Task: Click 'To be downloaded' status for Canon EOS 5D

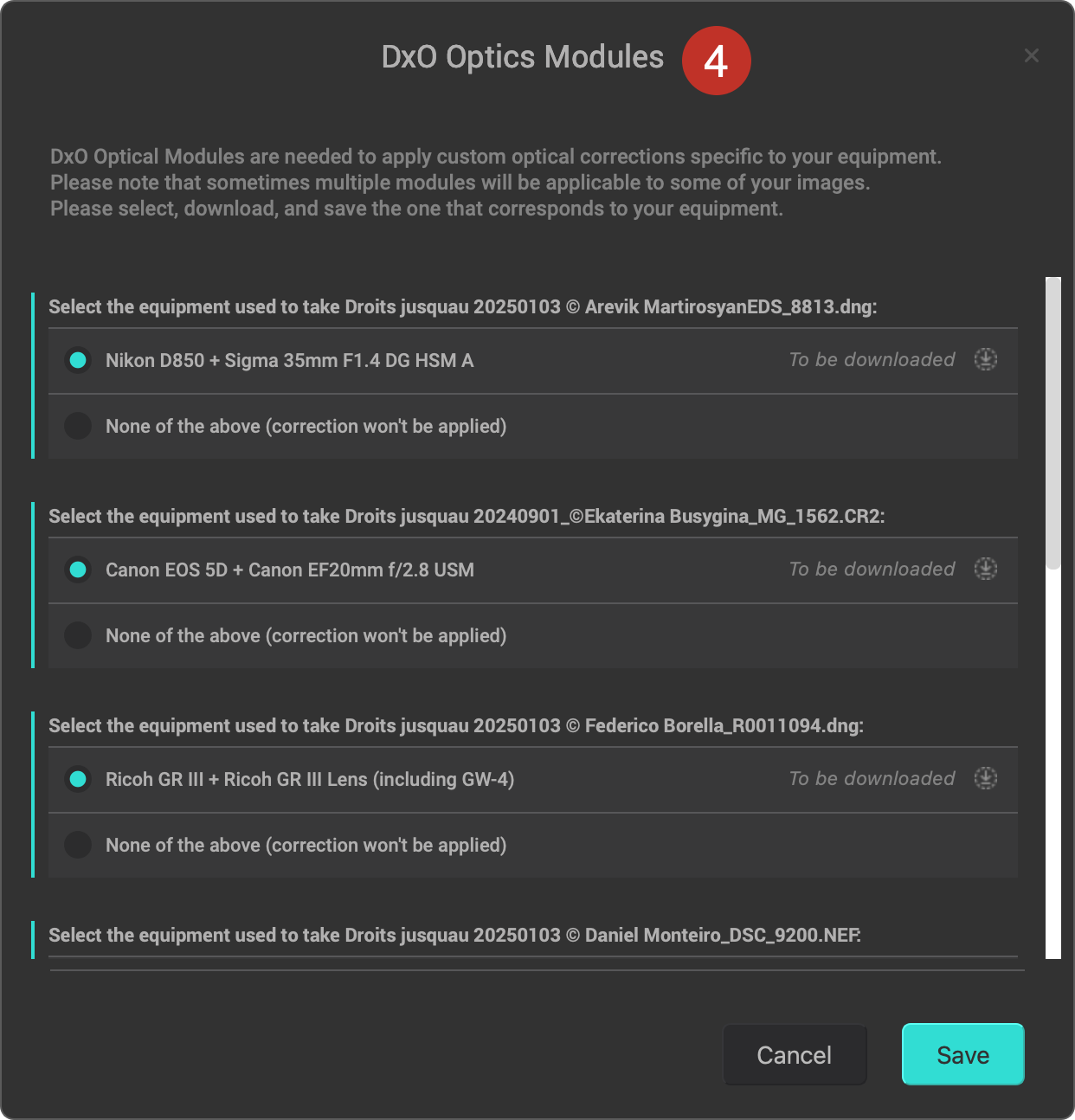Action: click(872, 569)
